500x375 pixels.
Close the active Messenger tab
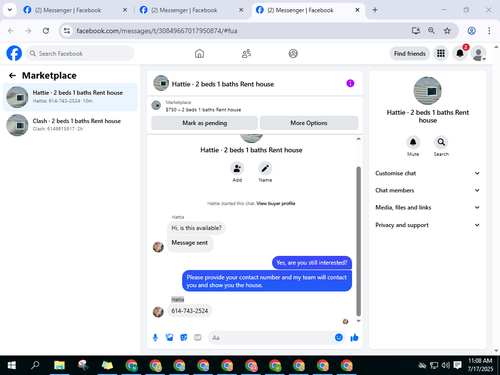[357, 10]
